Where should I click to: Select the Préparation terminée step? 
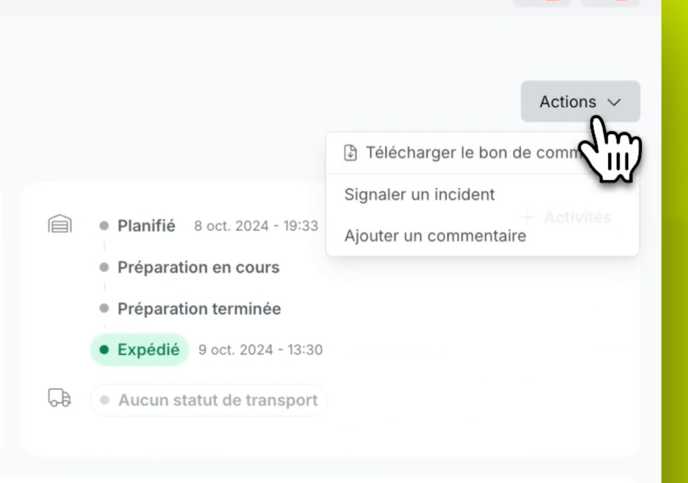[199, 309]
